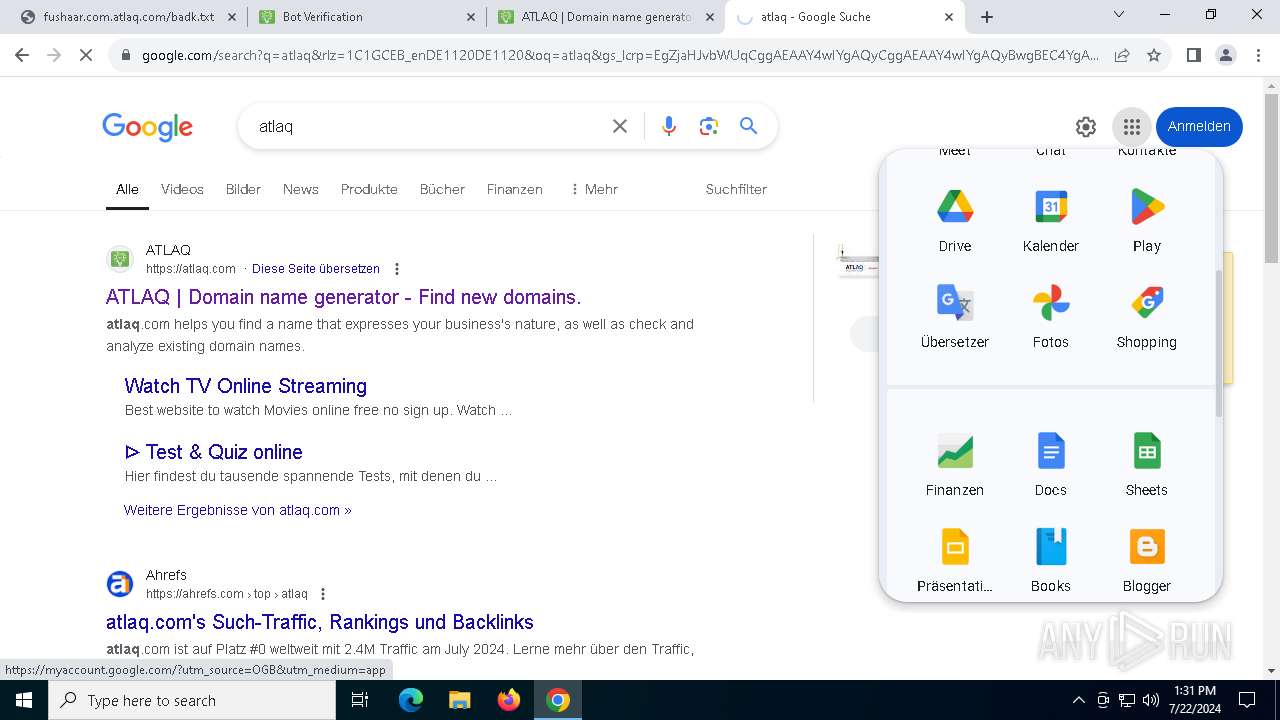1280x720 pixels.
Task: Open Google search settings gear
Action: pyautogui.click(x=1086, y=127)
